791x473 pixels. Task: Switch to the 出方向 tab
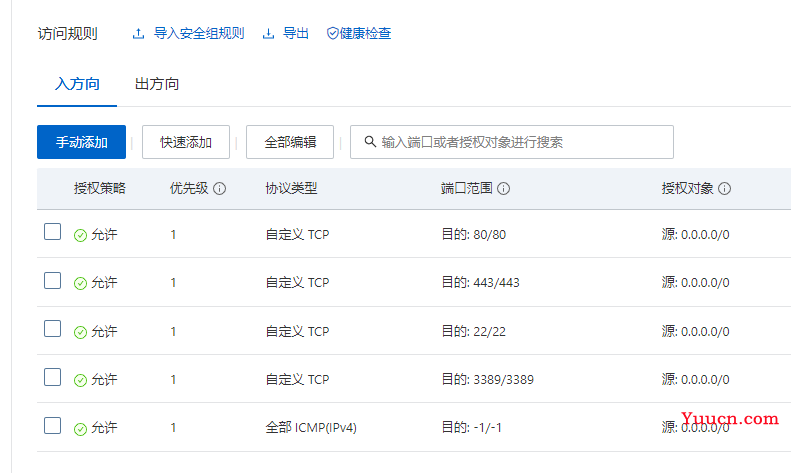click(157, 84)
